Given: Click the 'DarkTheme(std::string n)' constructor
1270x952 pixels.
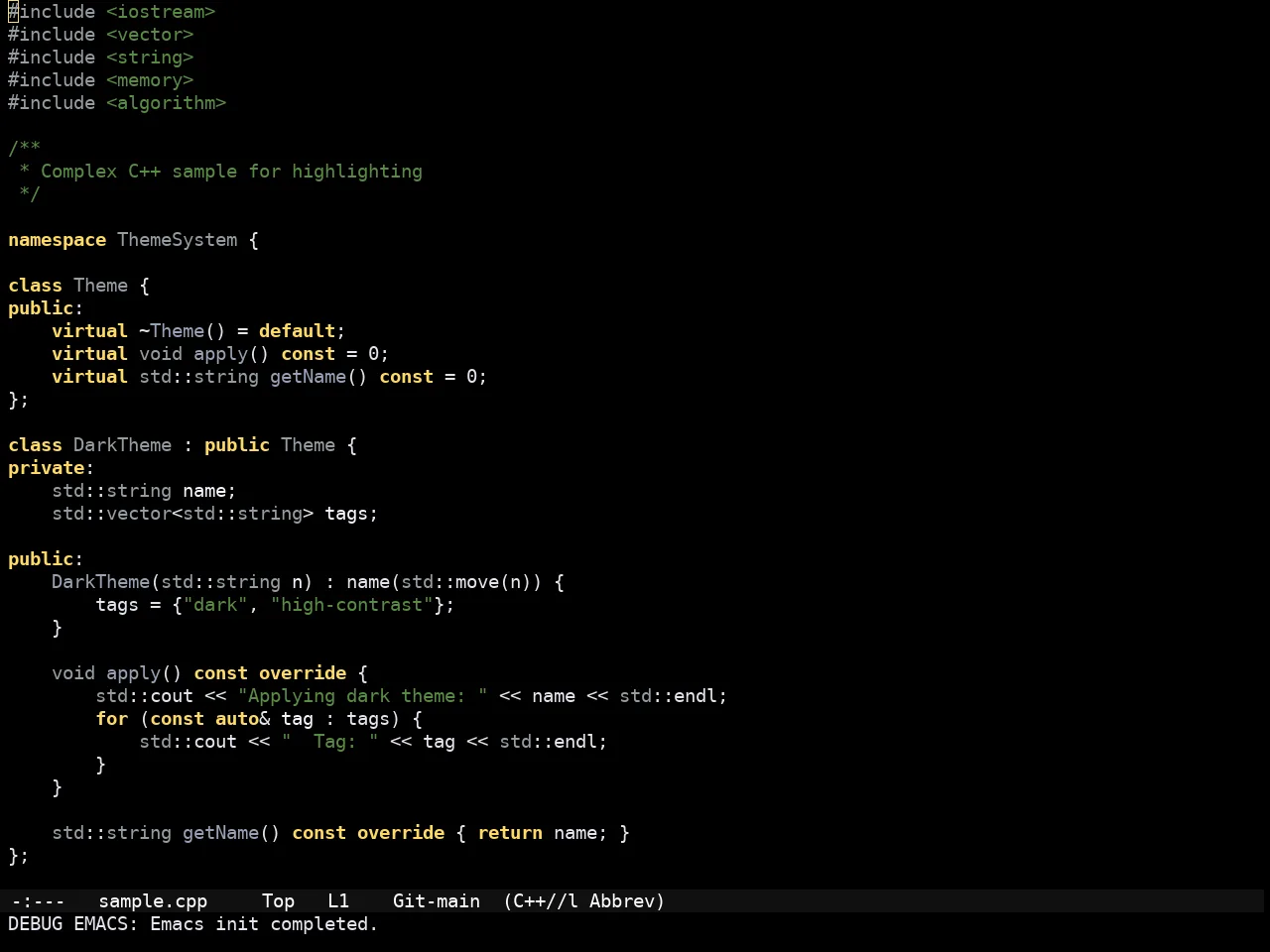Looking at the screenshot, I should [183, 582].
